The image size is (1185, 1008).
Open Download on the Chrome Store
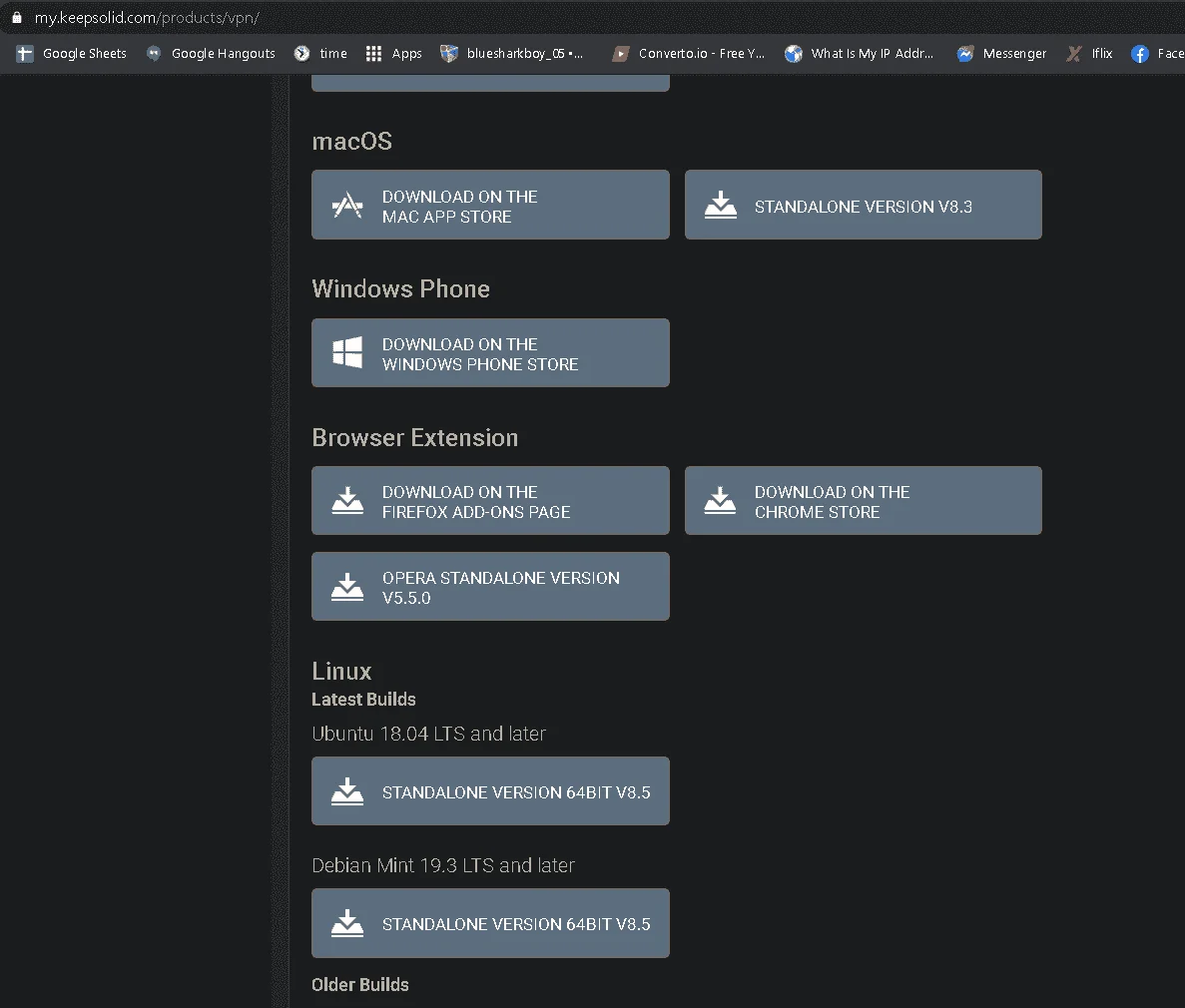864,500
